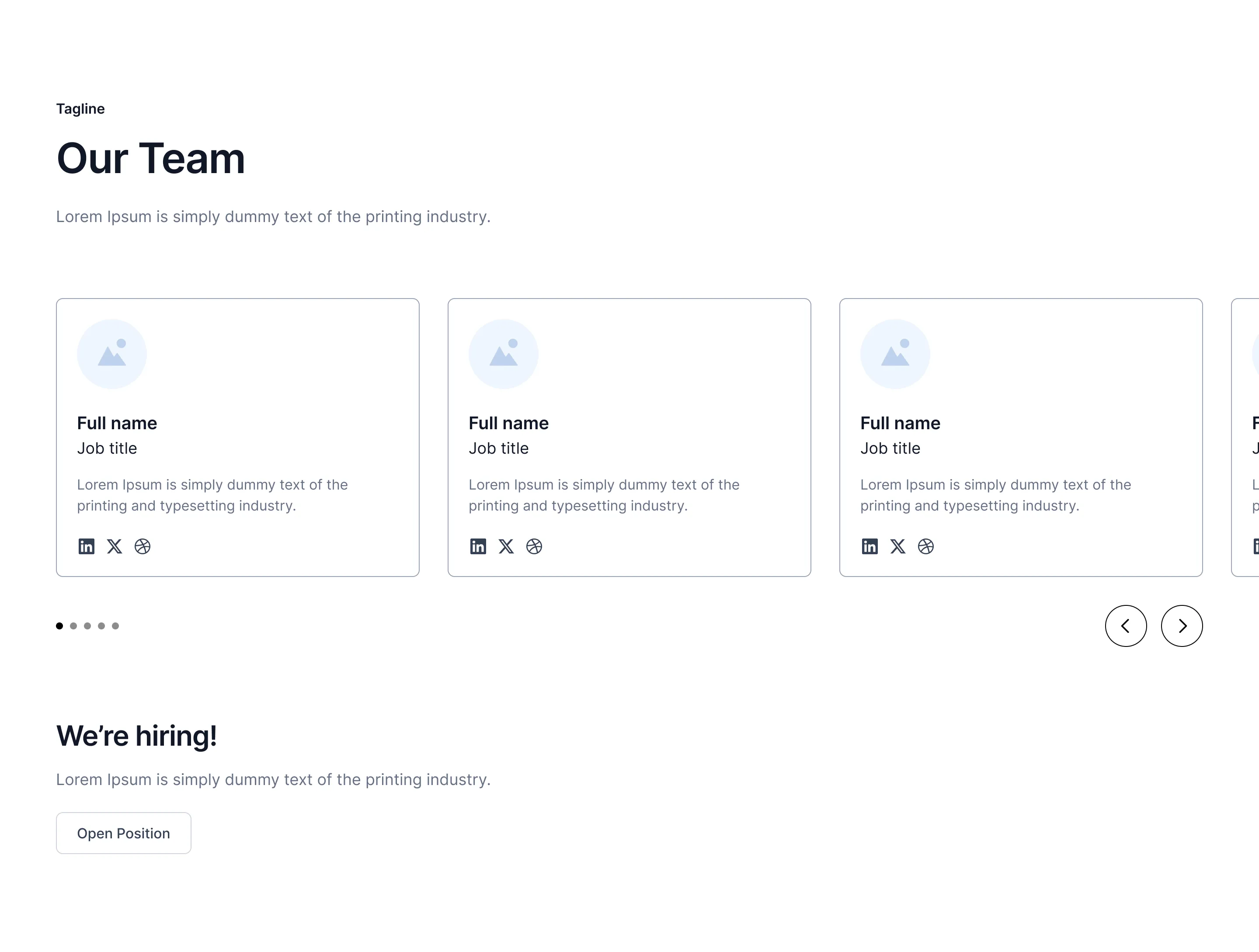
Task: Go to previous slide with left chevron
Action: tap(1126, 626)
